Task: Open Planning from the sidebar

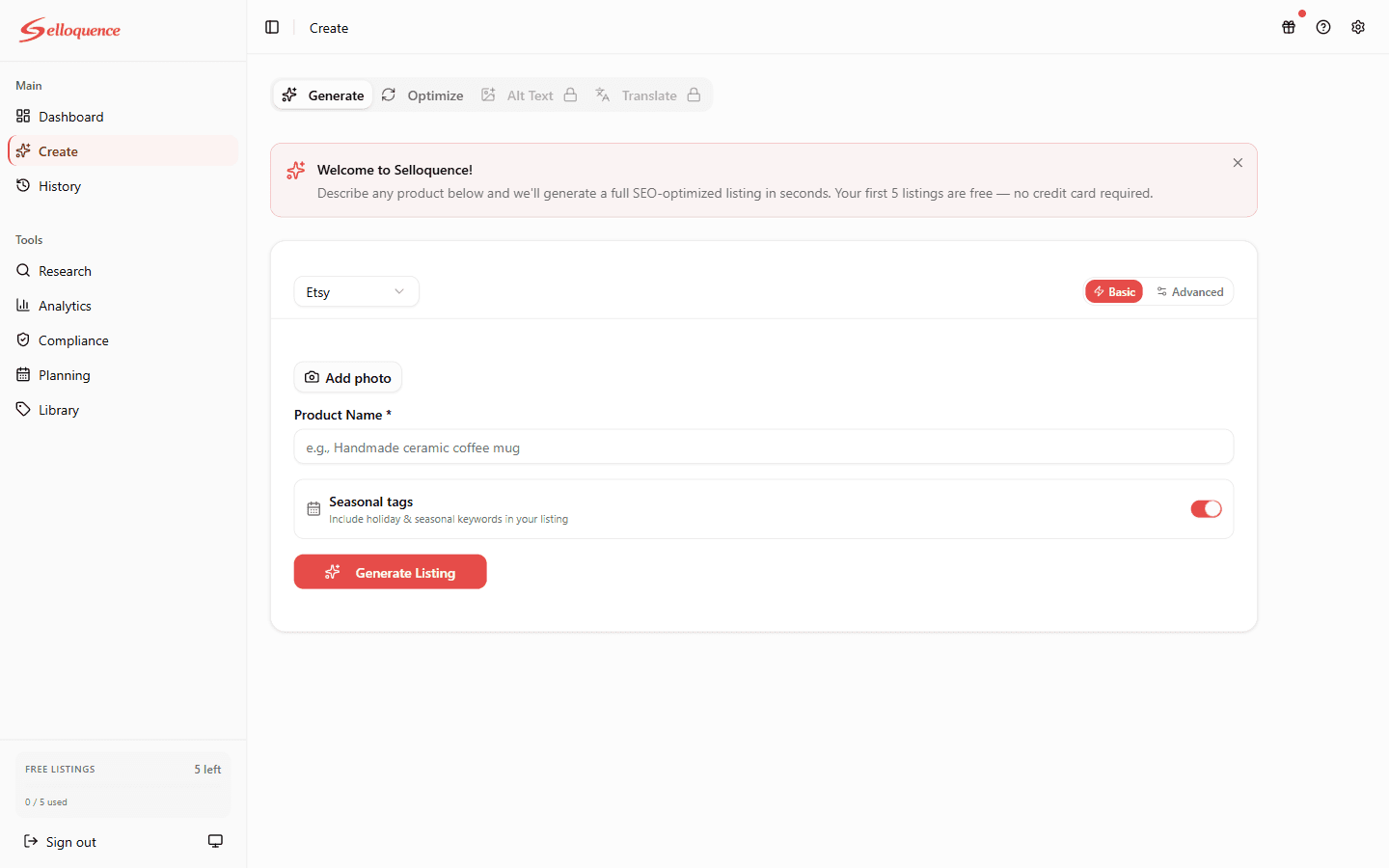Action: tap(62, 375)
